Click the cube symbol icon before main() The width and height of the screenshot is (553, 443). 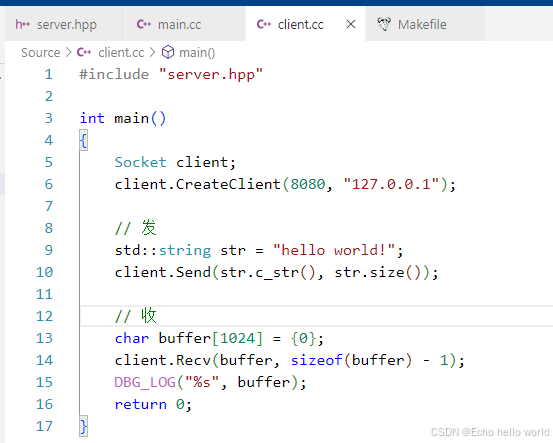(x=168, y=52)
